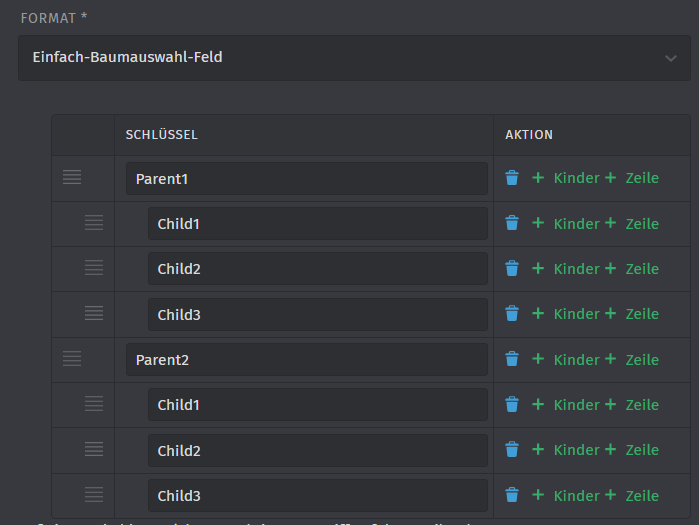Click drag handle of Child2 under Parent2
699x525 pixels.
click(94, 449)
